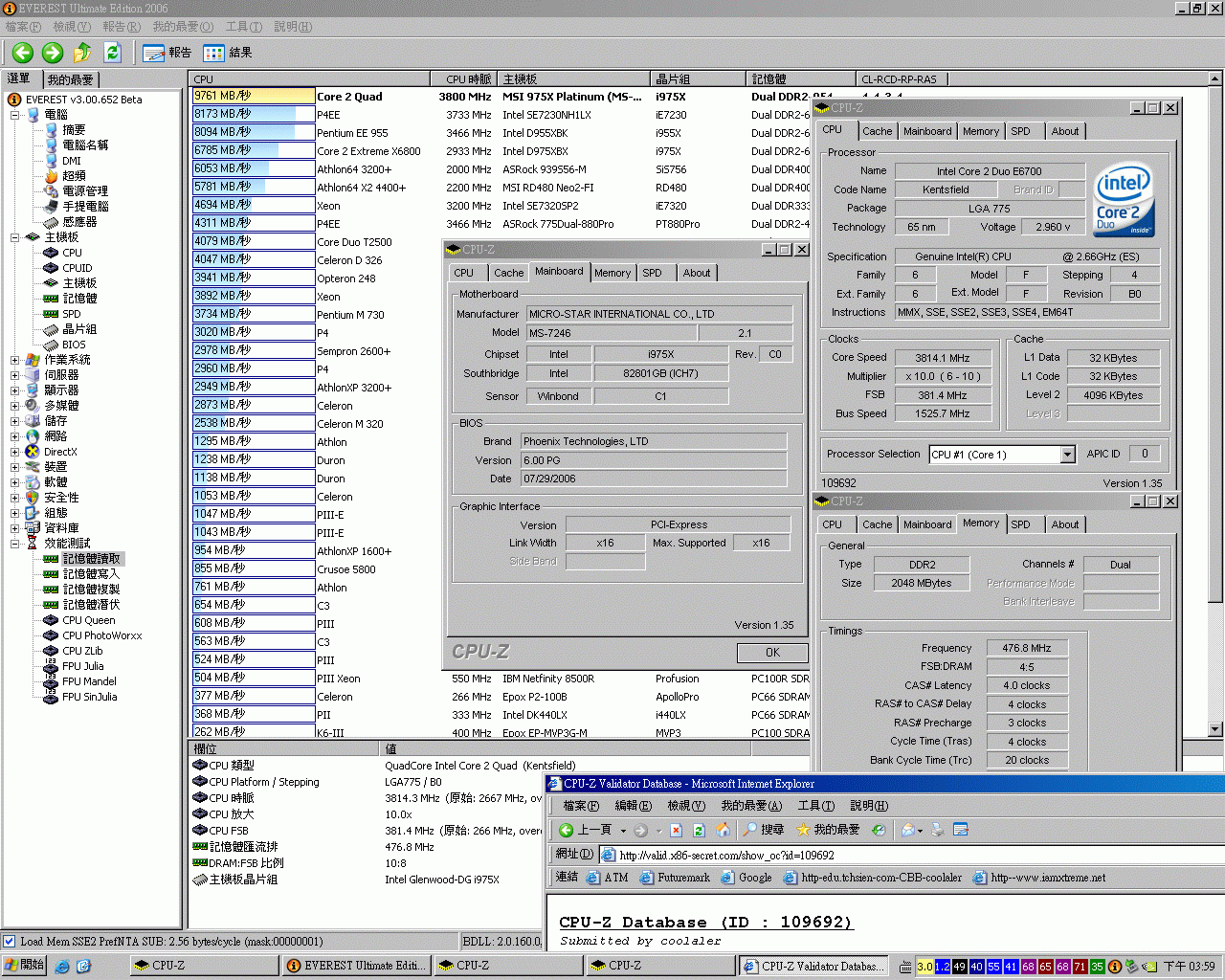Click IE address bar URL field
Screen dimensions: 1225x980
click(909, 855)
